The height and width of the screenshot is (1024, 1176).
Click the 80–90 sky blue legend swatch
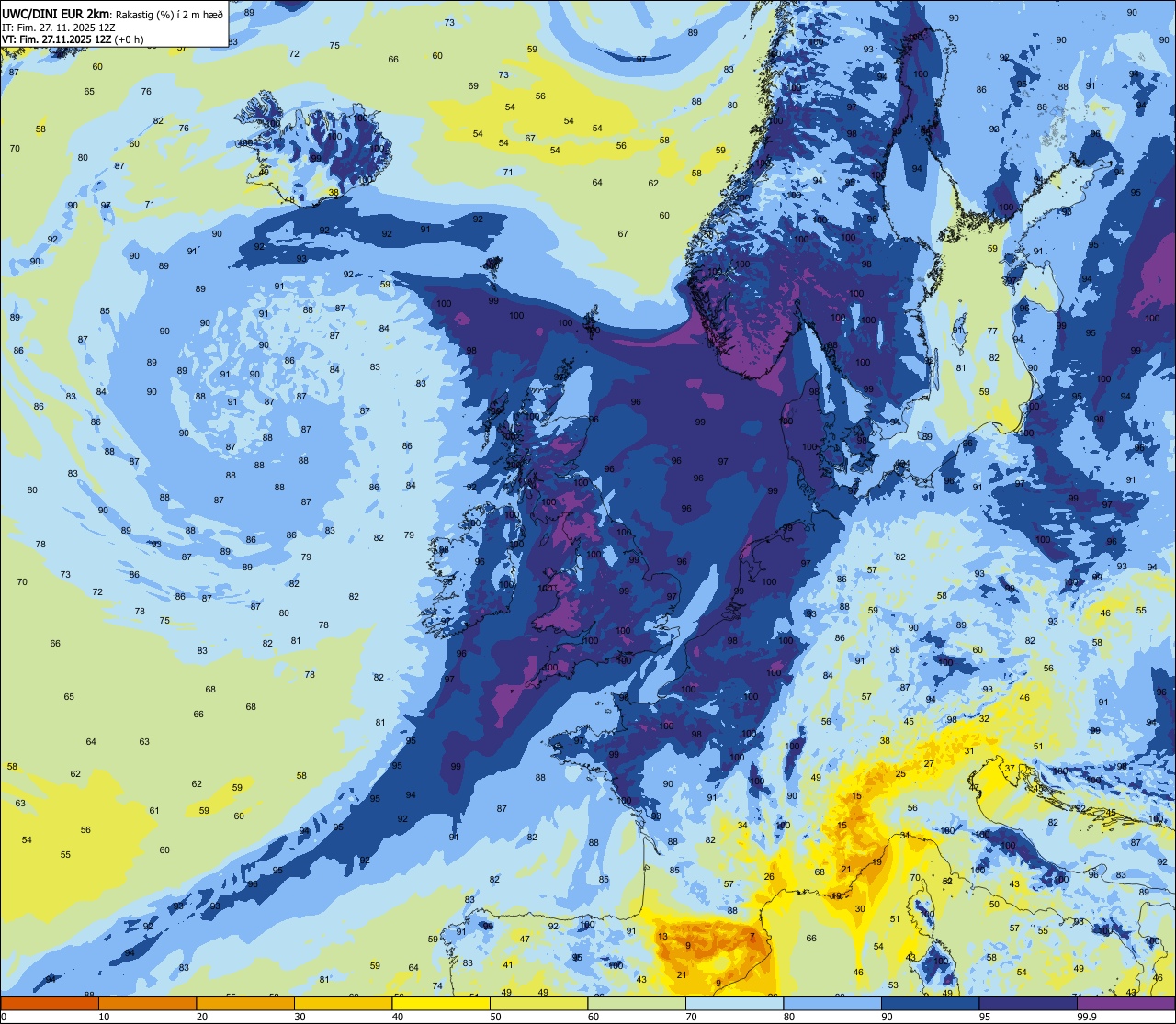832,1003
